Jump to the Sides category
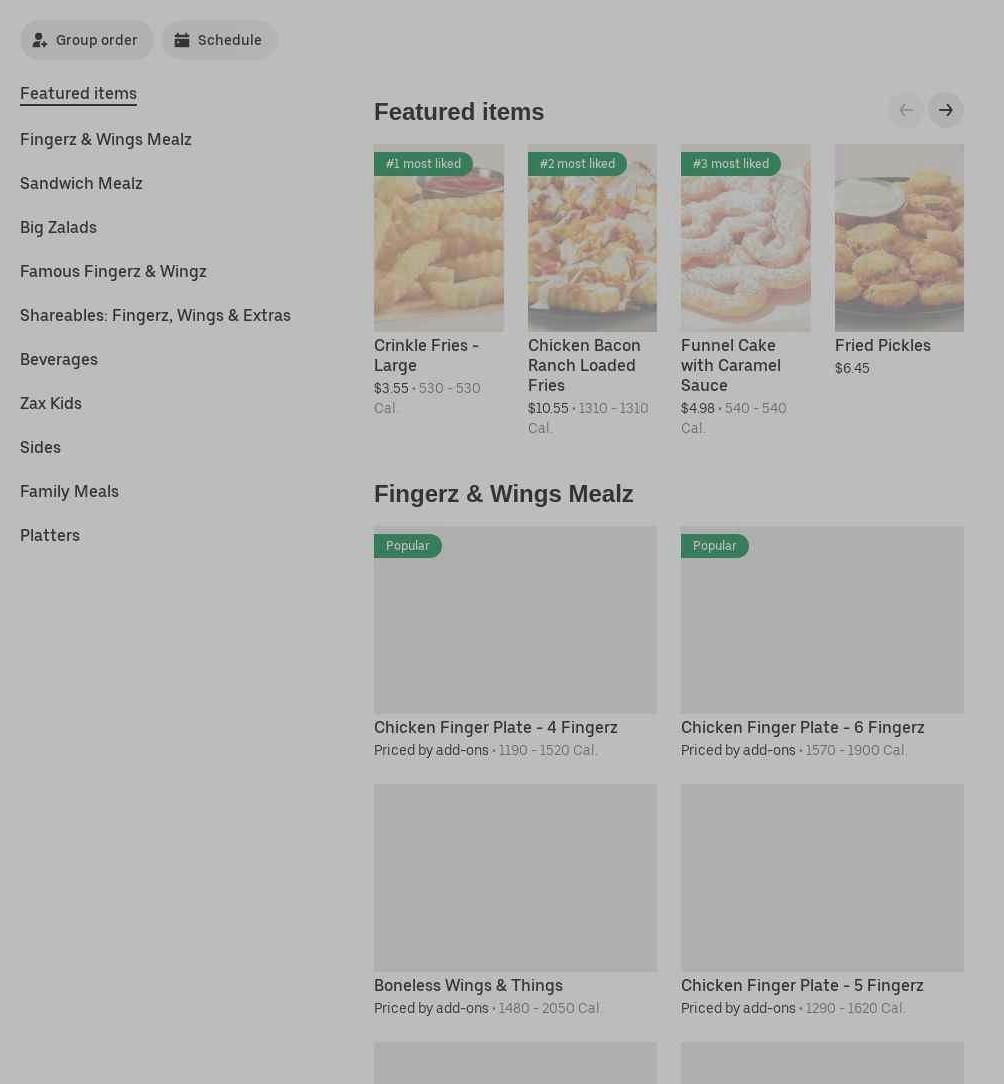This screenshot has width=1004, height=1084. pos(40,447)
